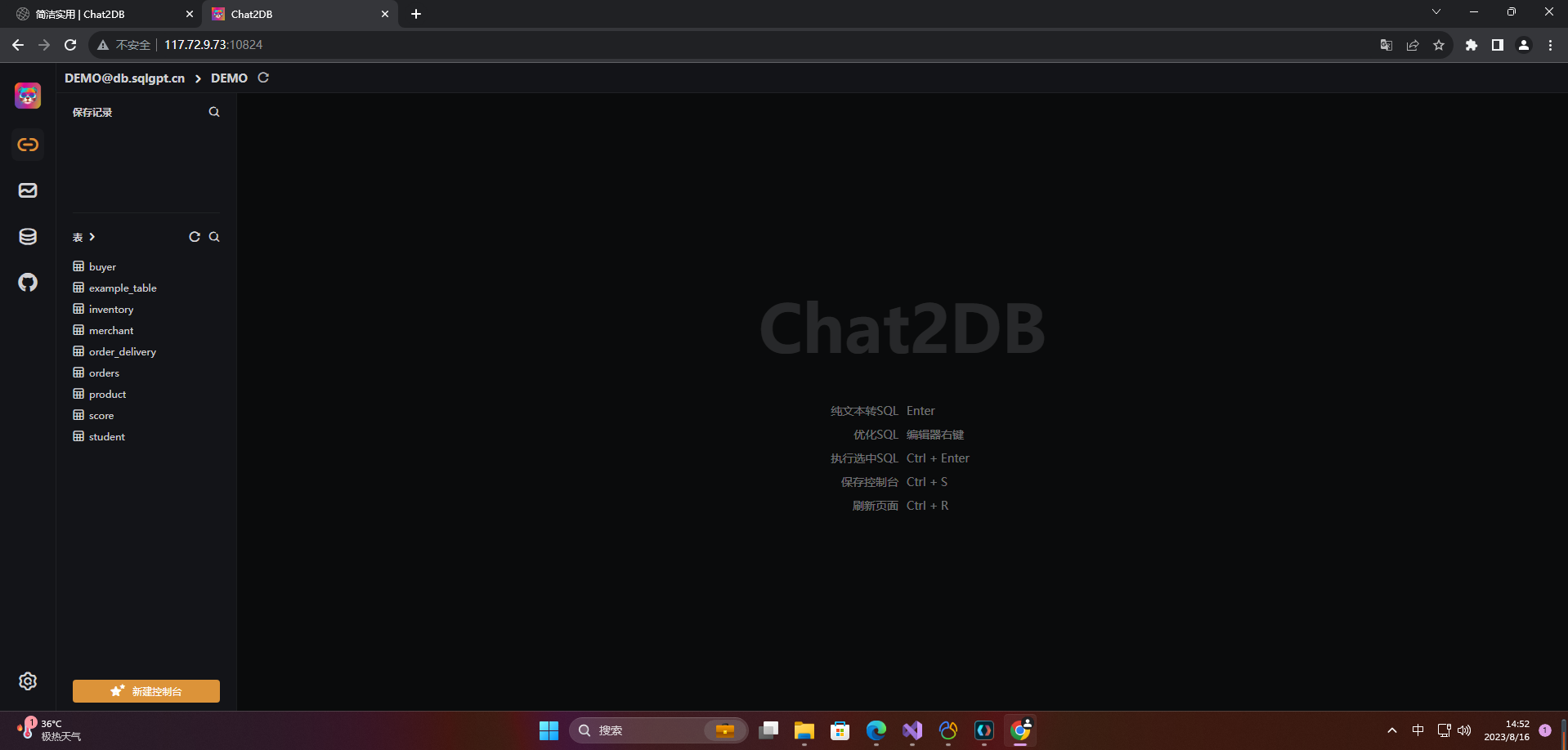Viewport: 1568px width, 750px height.
Task: Open the GitHub icon in sidebar
Action: (x=28, y=282)
